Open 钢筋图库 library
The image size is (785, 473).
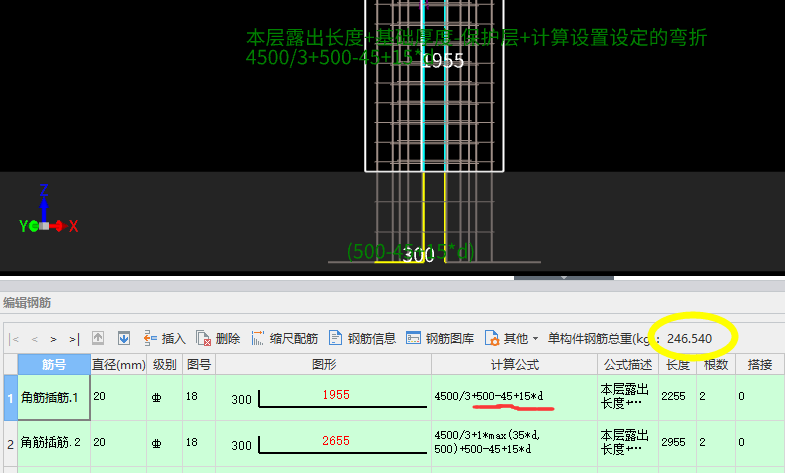tap(440, 339)
